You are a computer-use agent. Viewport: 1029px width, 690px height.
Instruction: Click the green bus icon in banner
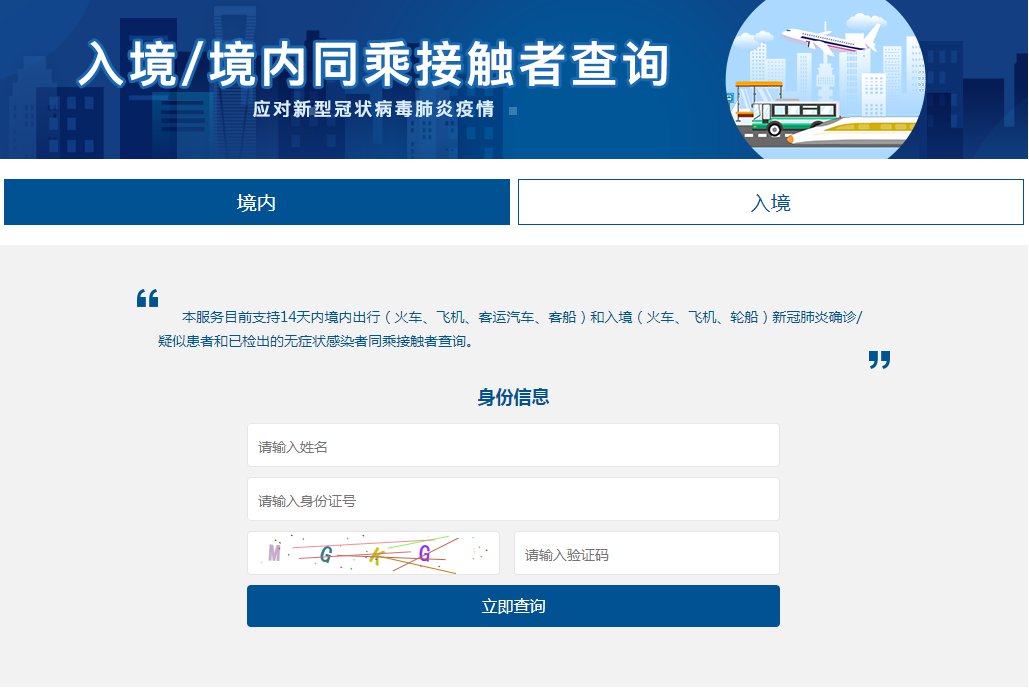[790, 116]
